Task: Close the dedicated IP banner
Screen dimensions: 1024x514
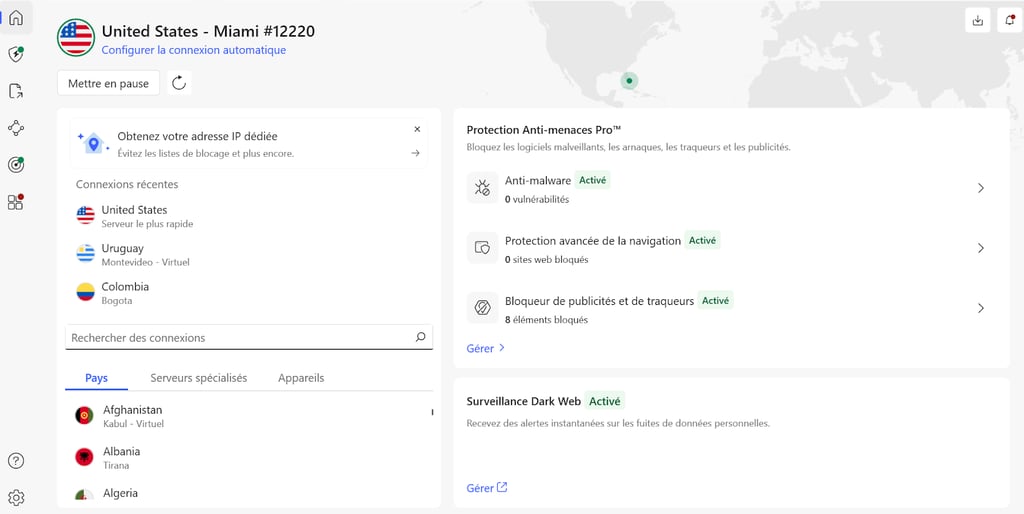Action: pyautogui.click(x=417, y=129)
